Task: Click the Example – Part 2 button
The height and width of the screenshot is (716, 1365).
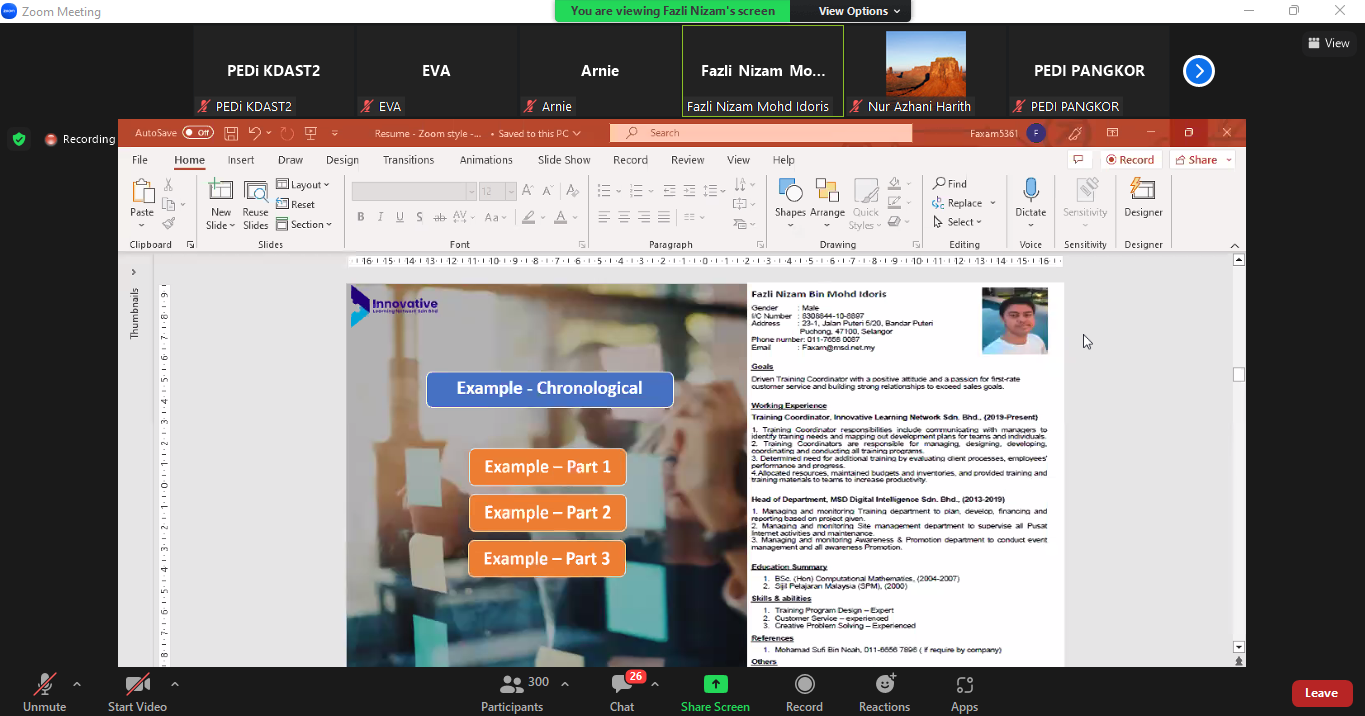Action: coord(547,513)
